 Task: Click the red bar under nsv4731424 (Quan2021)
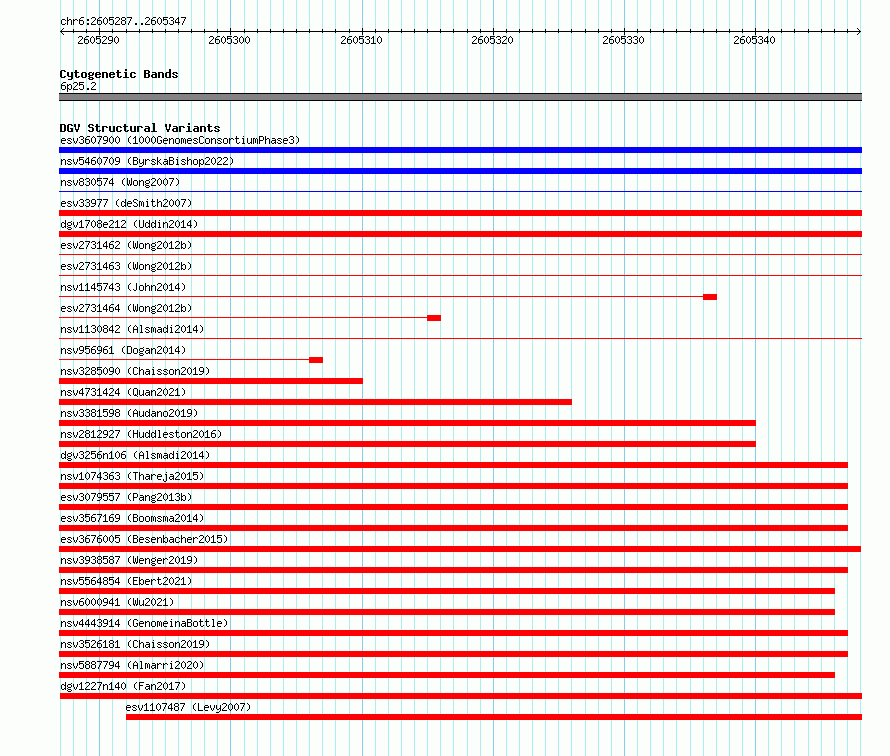[x=315, y=402]
